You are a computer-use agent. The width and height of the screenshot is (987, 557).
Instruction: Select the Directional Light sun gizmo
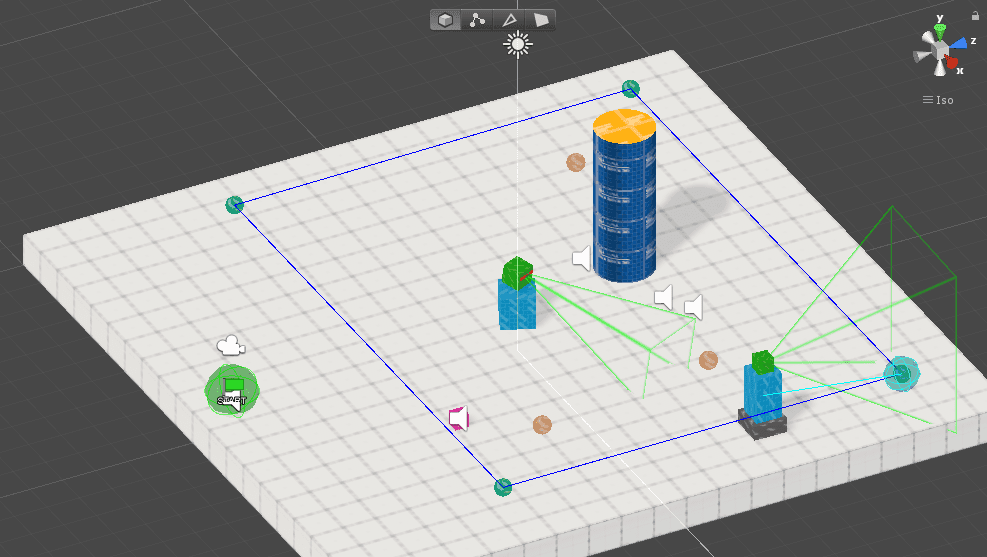517,43
